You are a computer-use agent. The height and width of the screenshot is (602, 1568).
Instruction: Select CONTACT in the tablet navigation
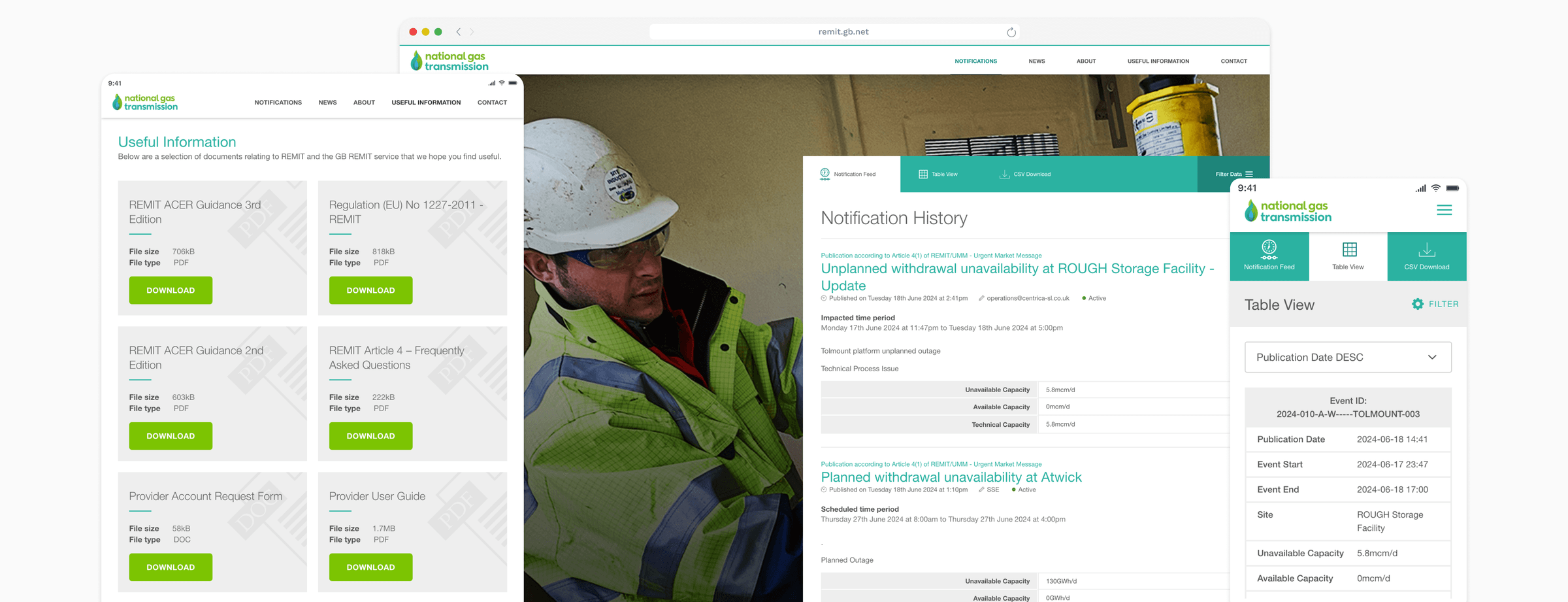(x=492, y=102)
